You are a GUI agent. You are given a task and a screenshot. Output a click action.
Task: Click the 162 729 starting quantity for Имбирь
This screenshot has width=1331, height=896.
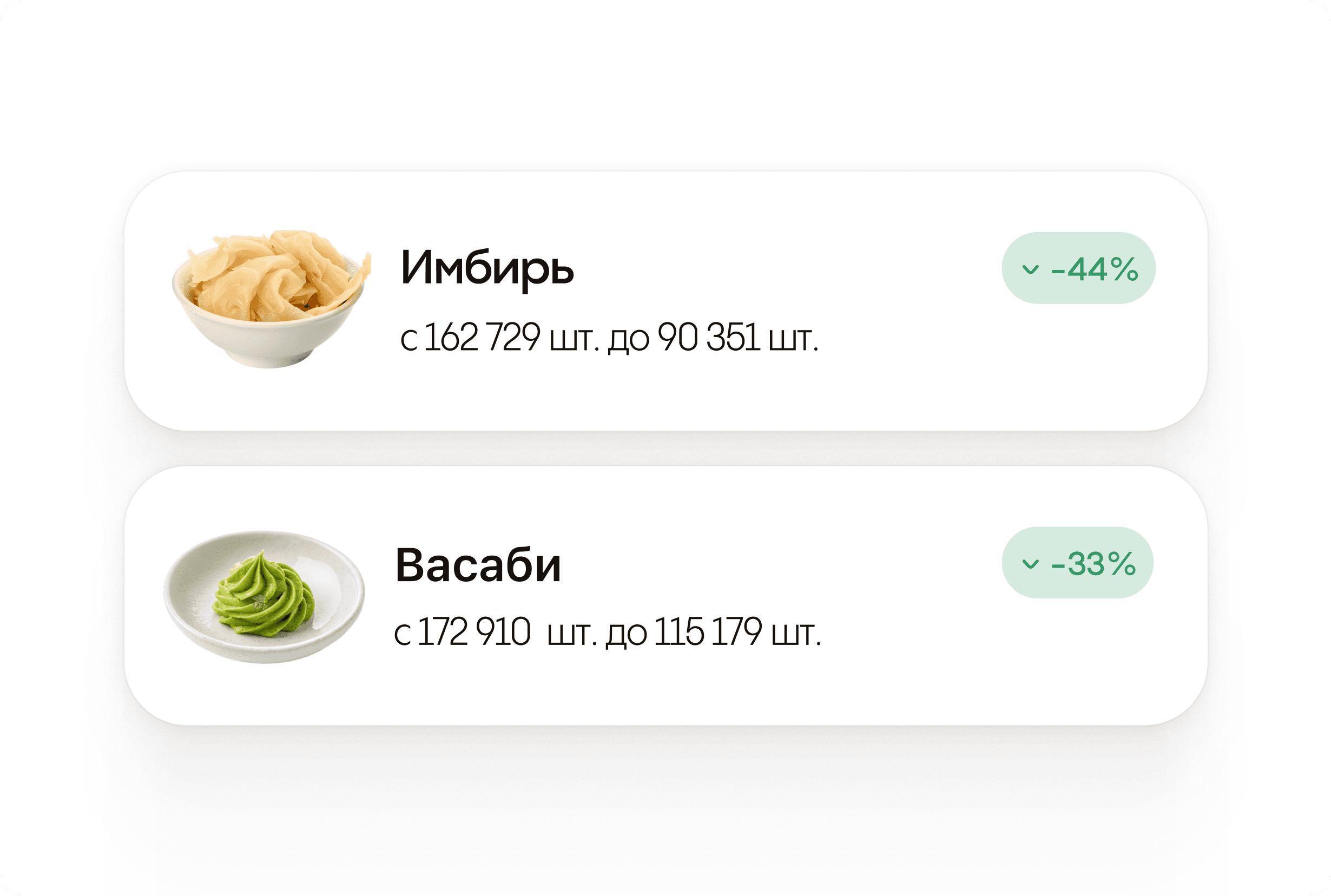(x=482, y=338)
